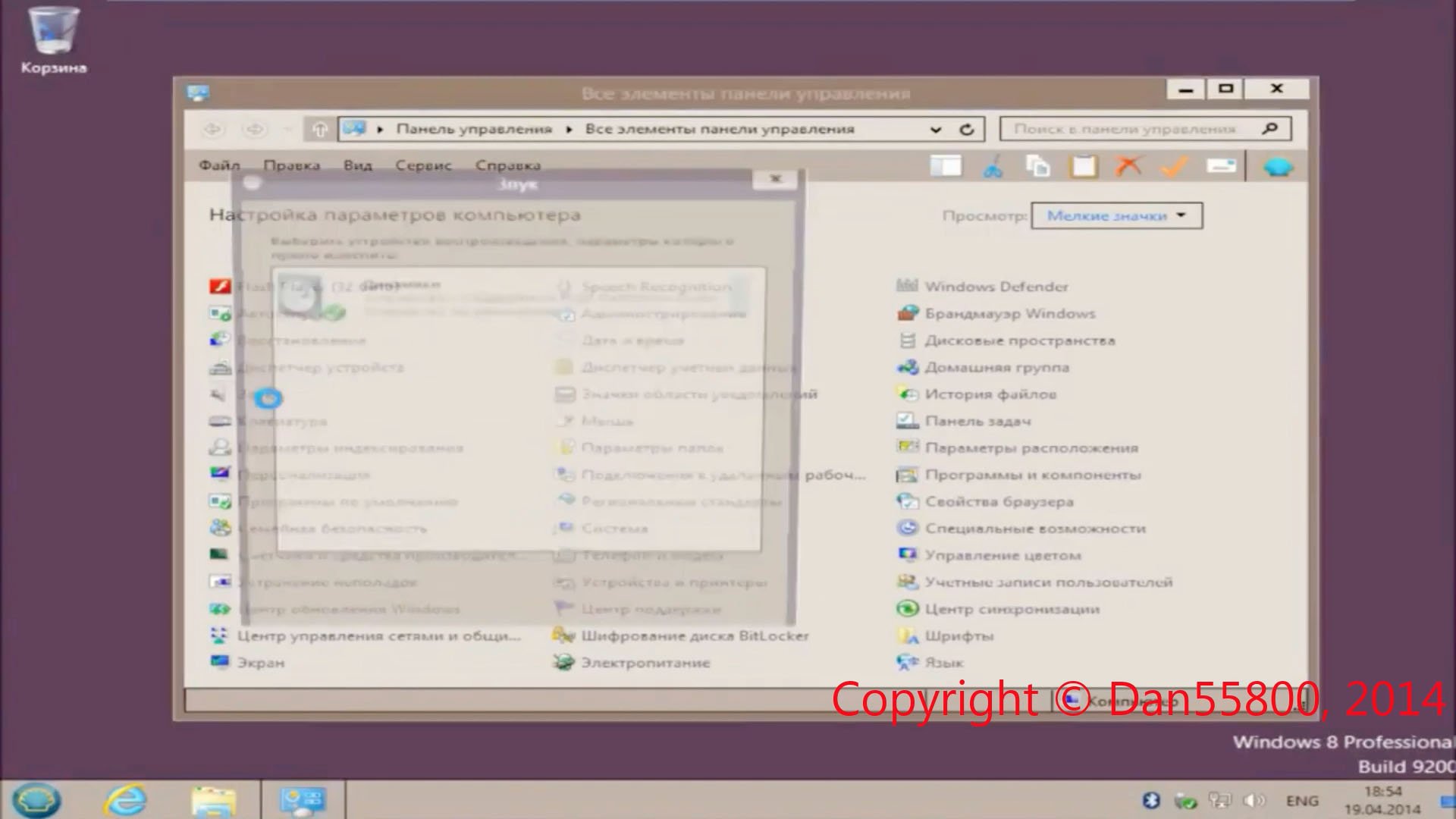This screenshot has height=819, width=1456.
Task: Open the Сервис menu
Action: click(423, 165)
